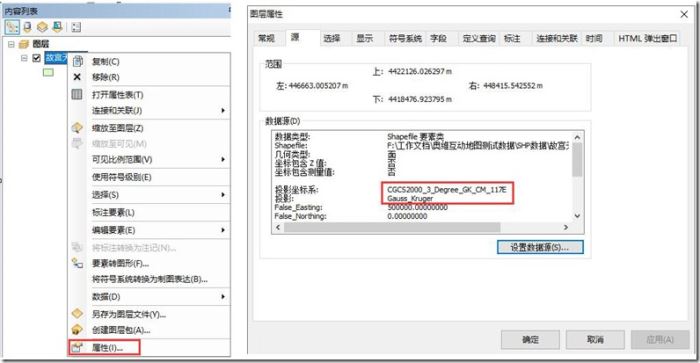Click the attribute table icon
700x363 pixels.
click(x=77, y=94)
